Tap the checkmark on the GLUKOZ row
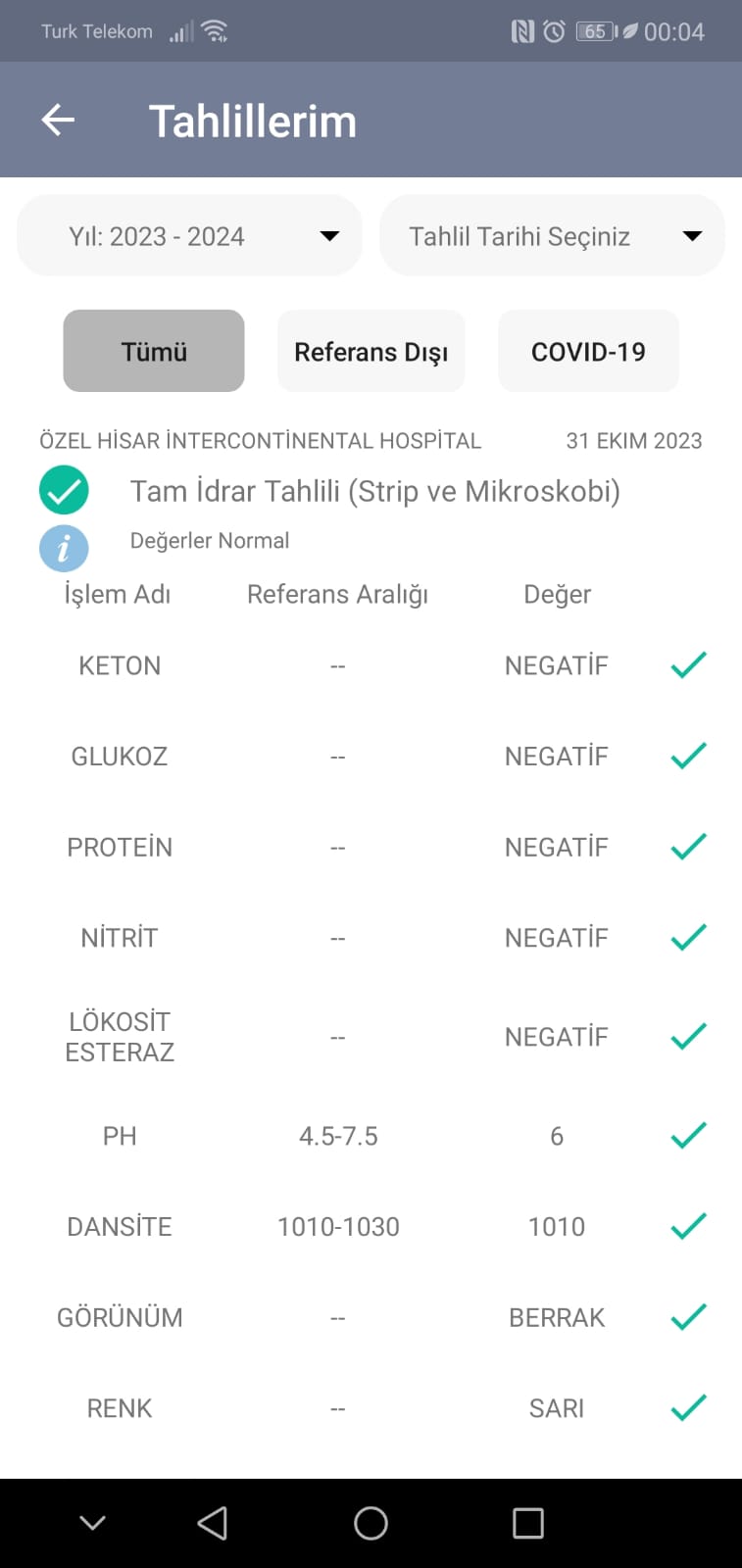 (x=688, y=756)
